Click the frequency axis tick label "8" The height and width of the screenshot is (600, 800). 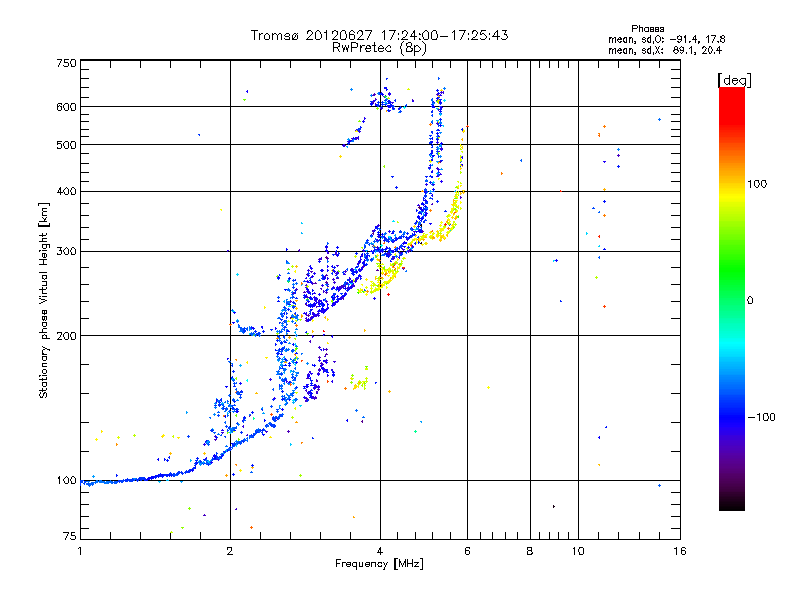pos(530,551)
